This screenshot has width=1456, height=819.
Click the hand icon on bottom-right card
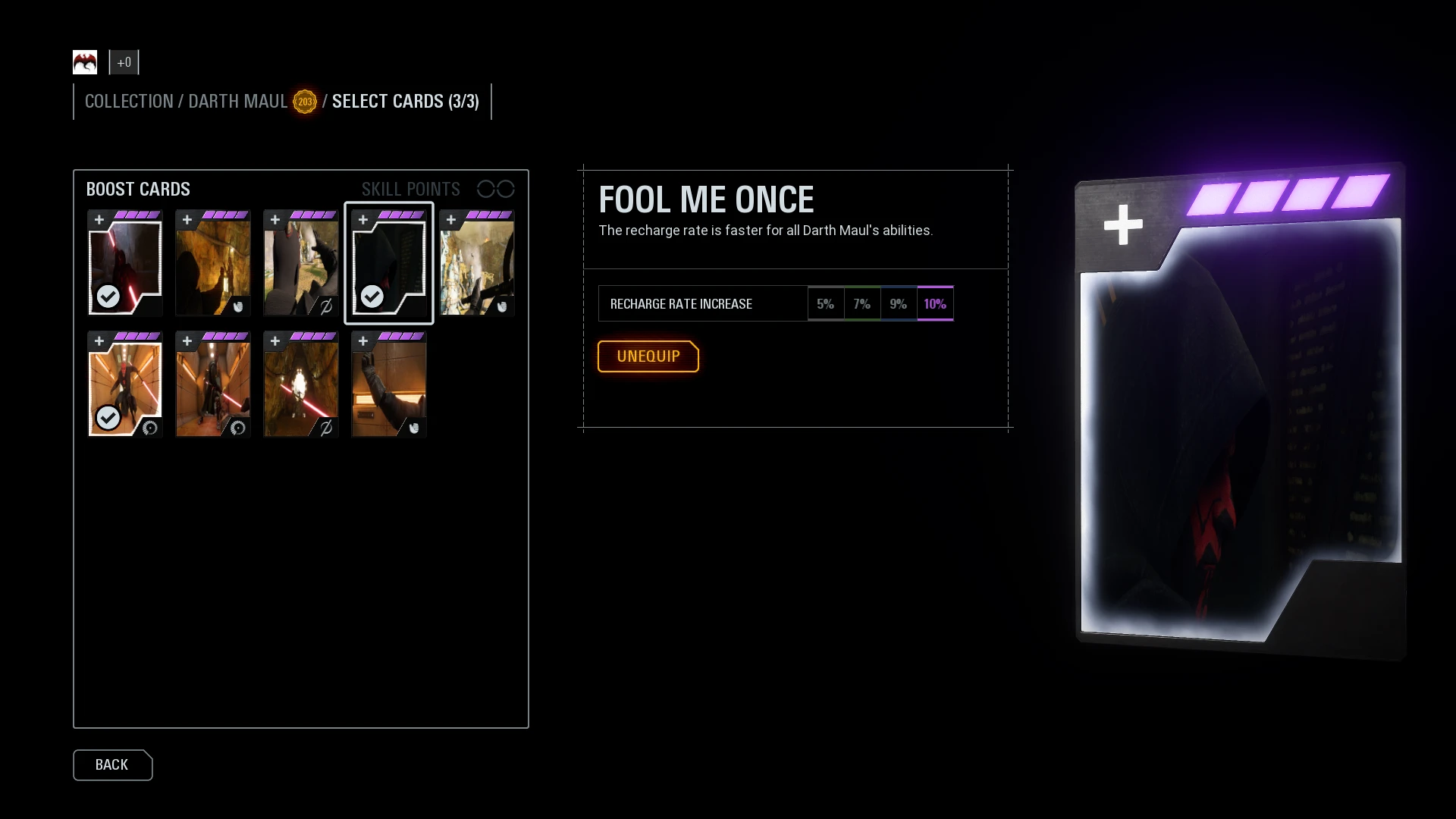coord(413,428)
